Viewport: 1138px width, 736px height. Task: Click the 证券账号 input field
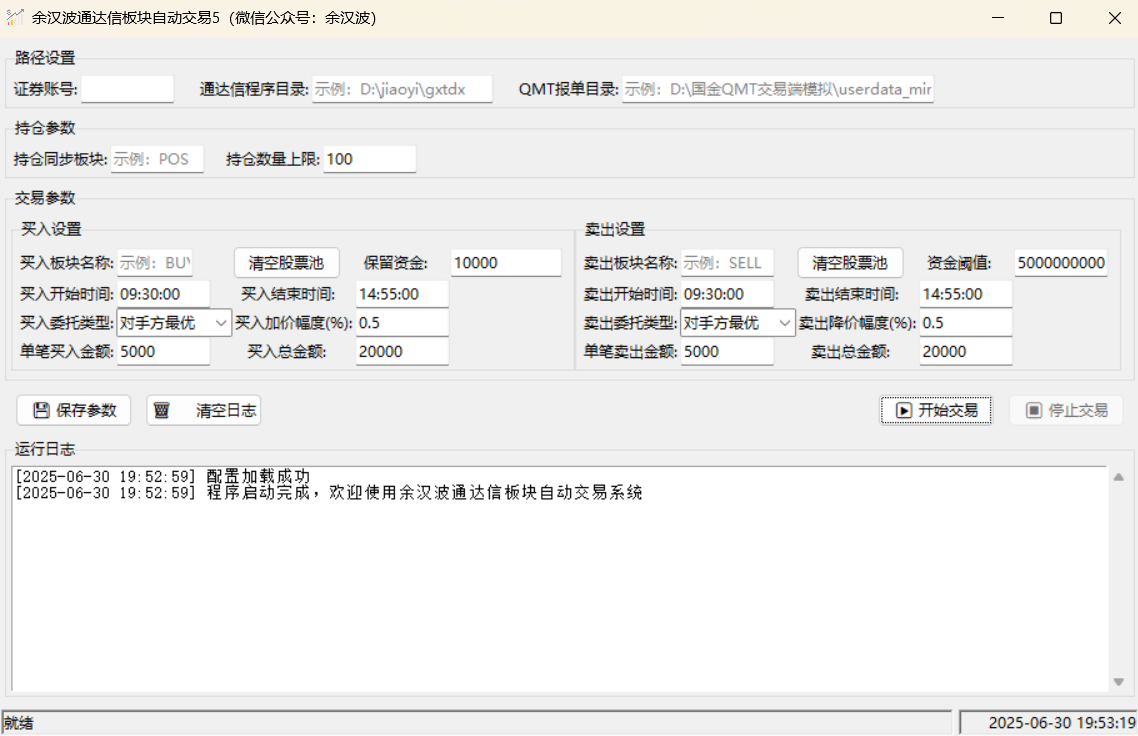pos(127,89)
